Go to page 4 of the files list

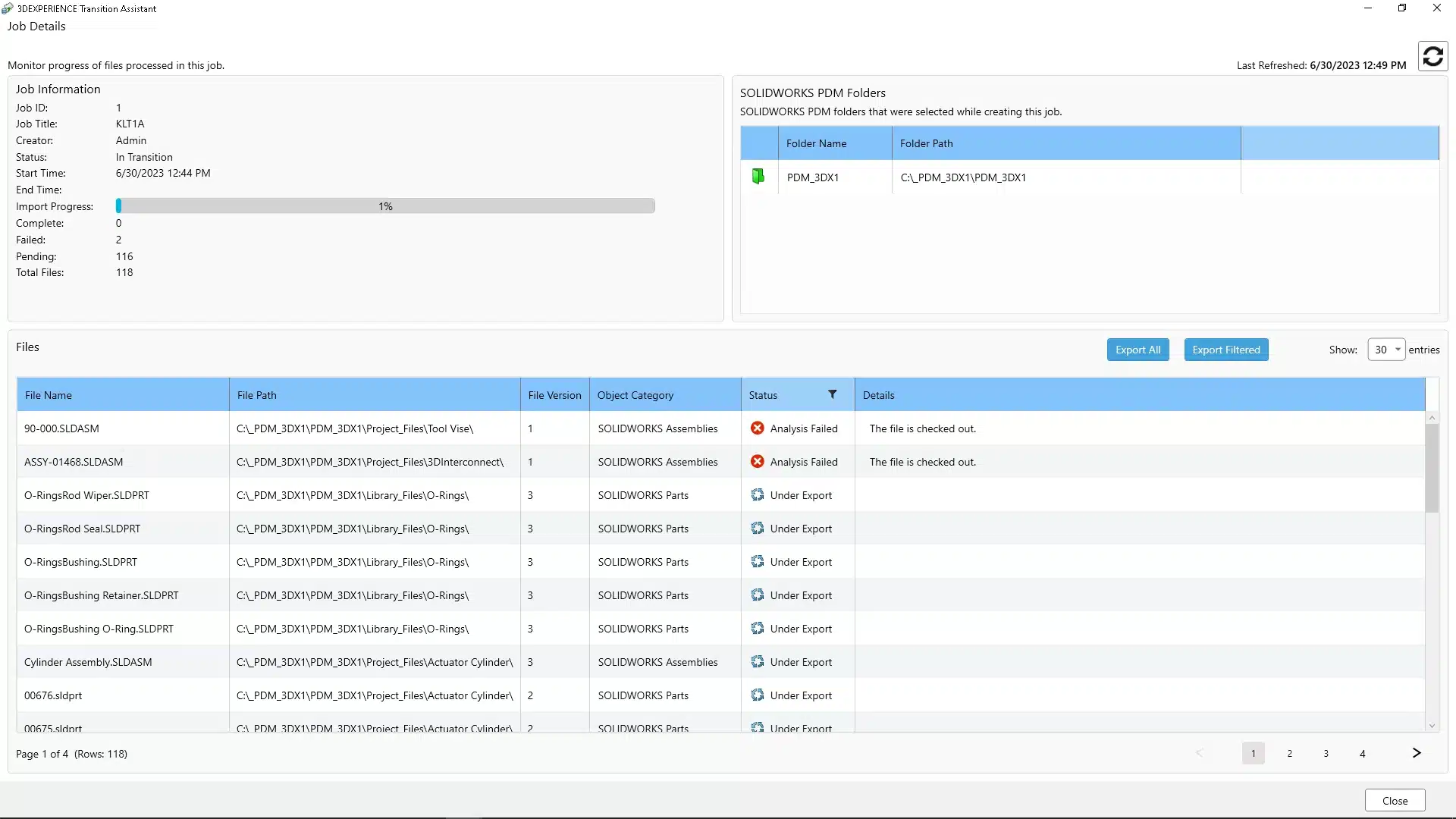1363,753
